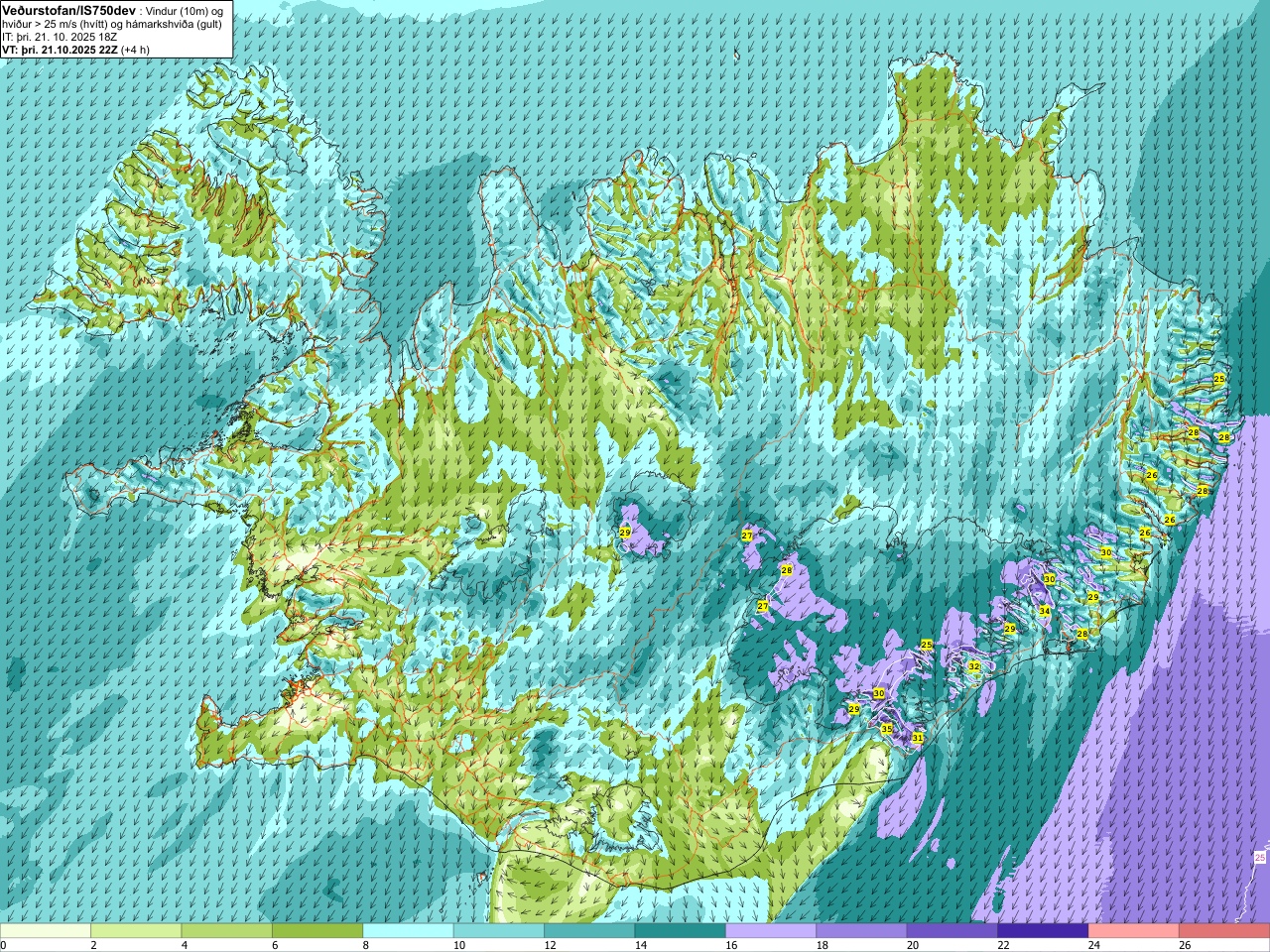Click the 2–4 m/s light green legend swatch
This screenshot has width=1270, height=952.
point(136,931)
